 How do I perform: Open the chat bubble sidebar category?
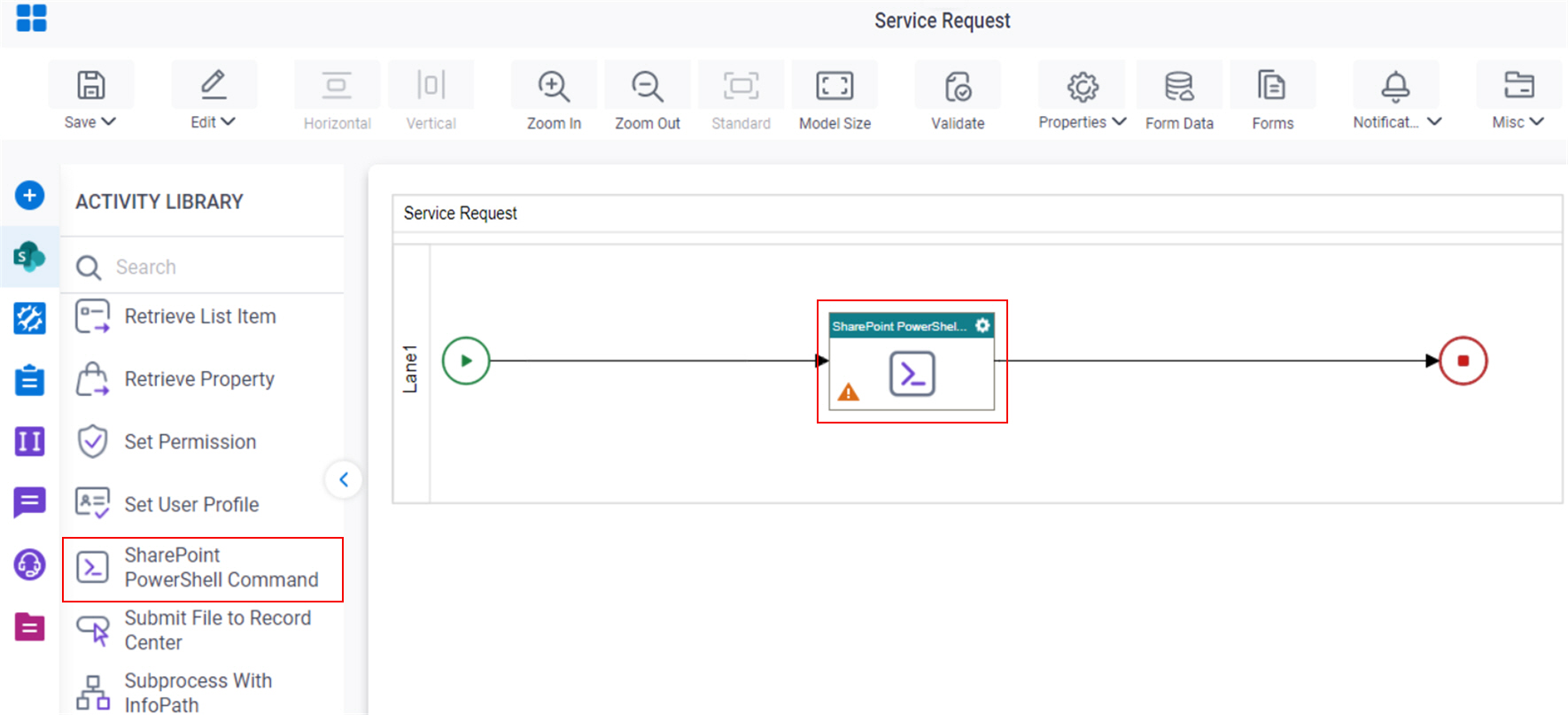[29, 503]
